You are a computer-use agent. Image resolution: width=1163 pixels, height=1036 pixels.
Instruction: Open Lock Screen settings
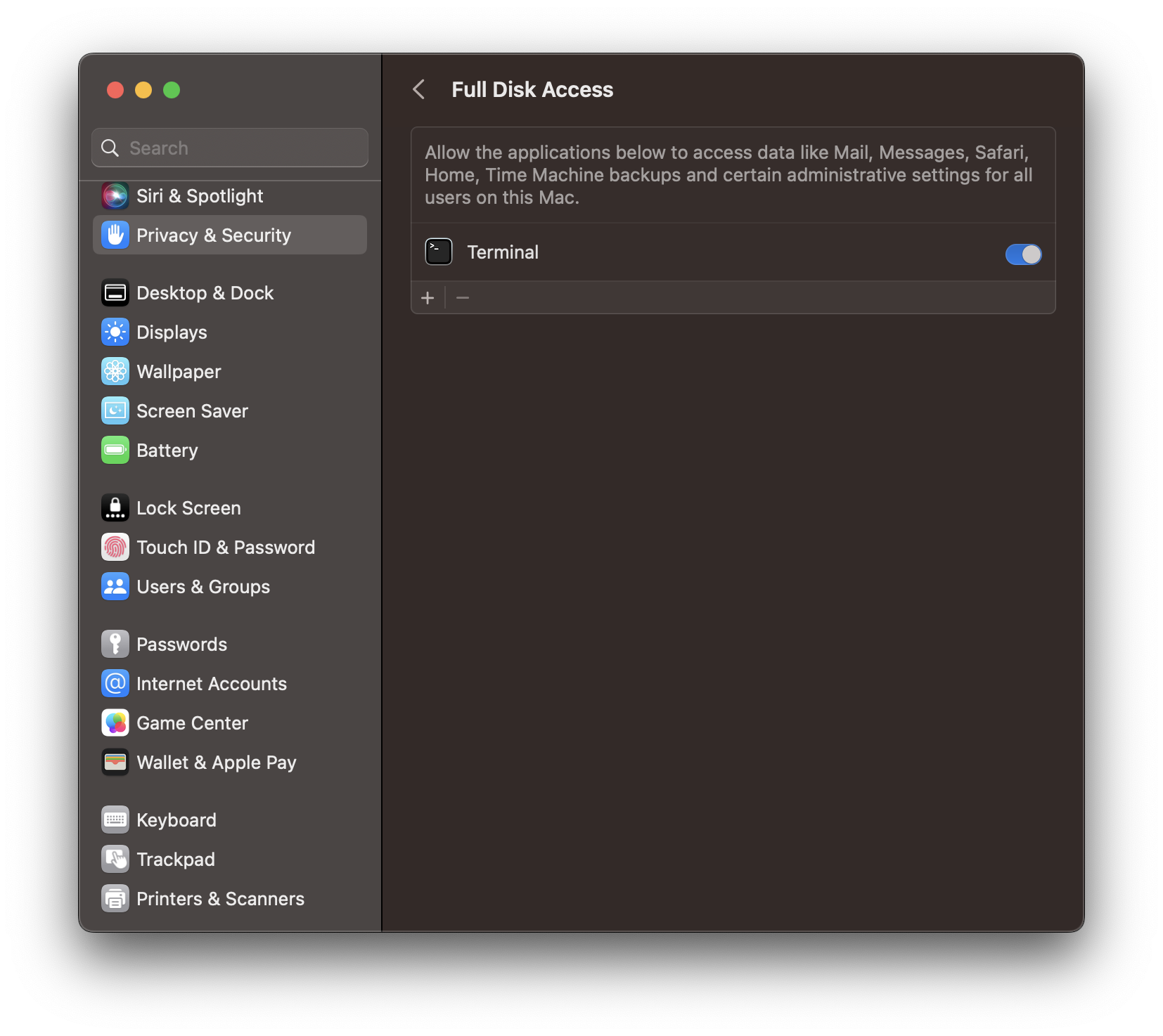pyautogui.click(x=188, y=507)
